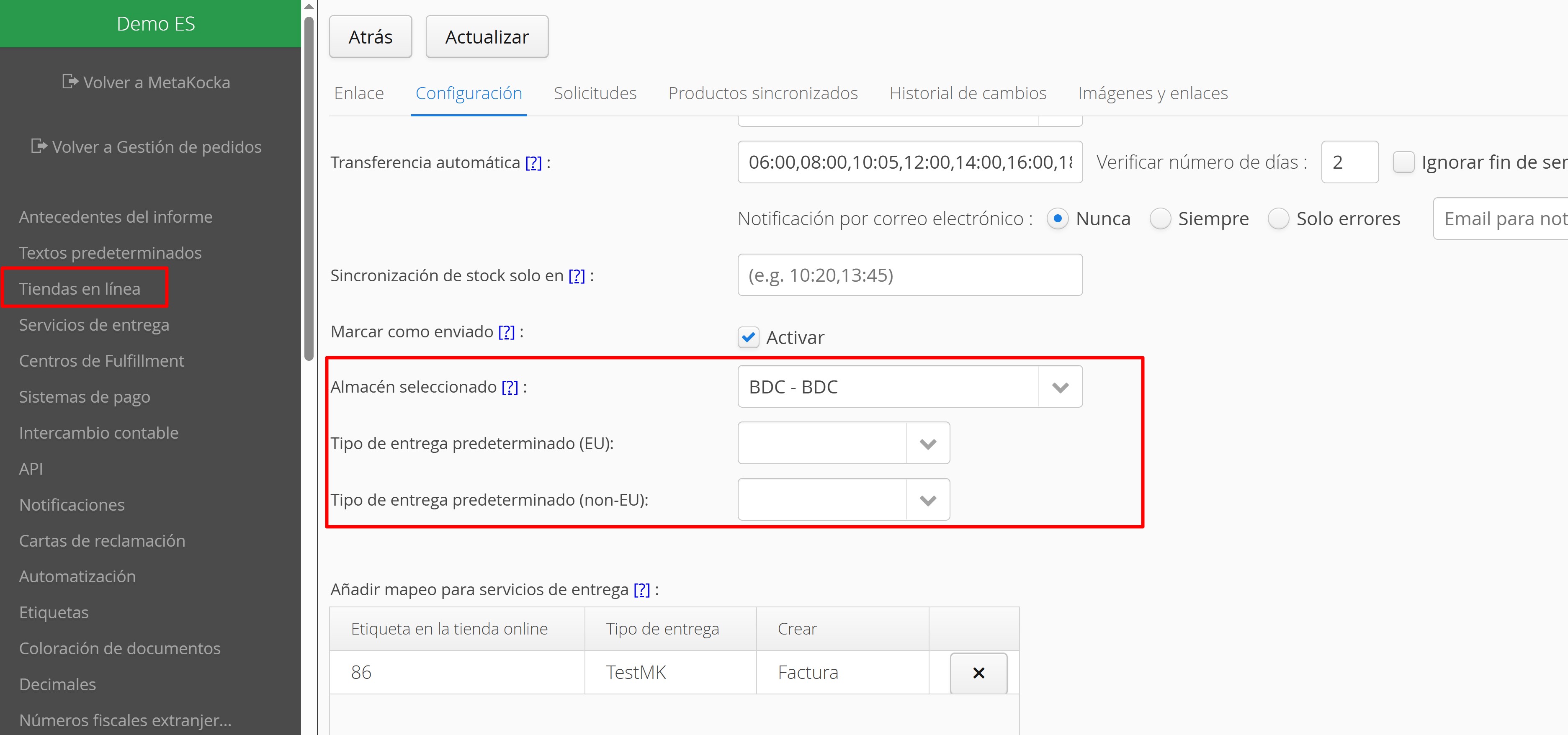Image resolution: width=1568 pixels, height=735 pixels.
Task: Toggle the Ignorar fin de semana checkbox
Action: point(1403,162)
